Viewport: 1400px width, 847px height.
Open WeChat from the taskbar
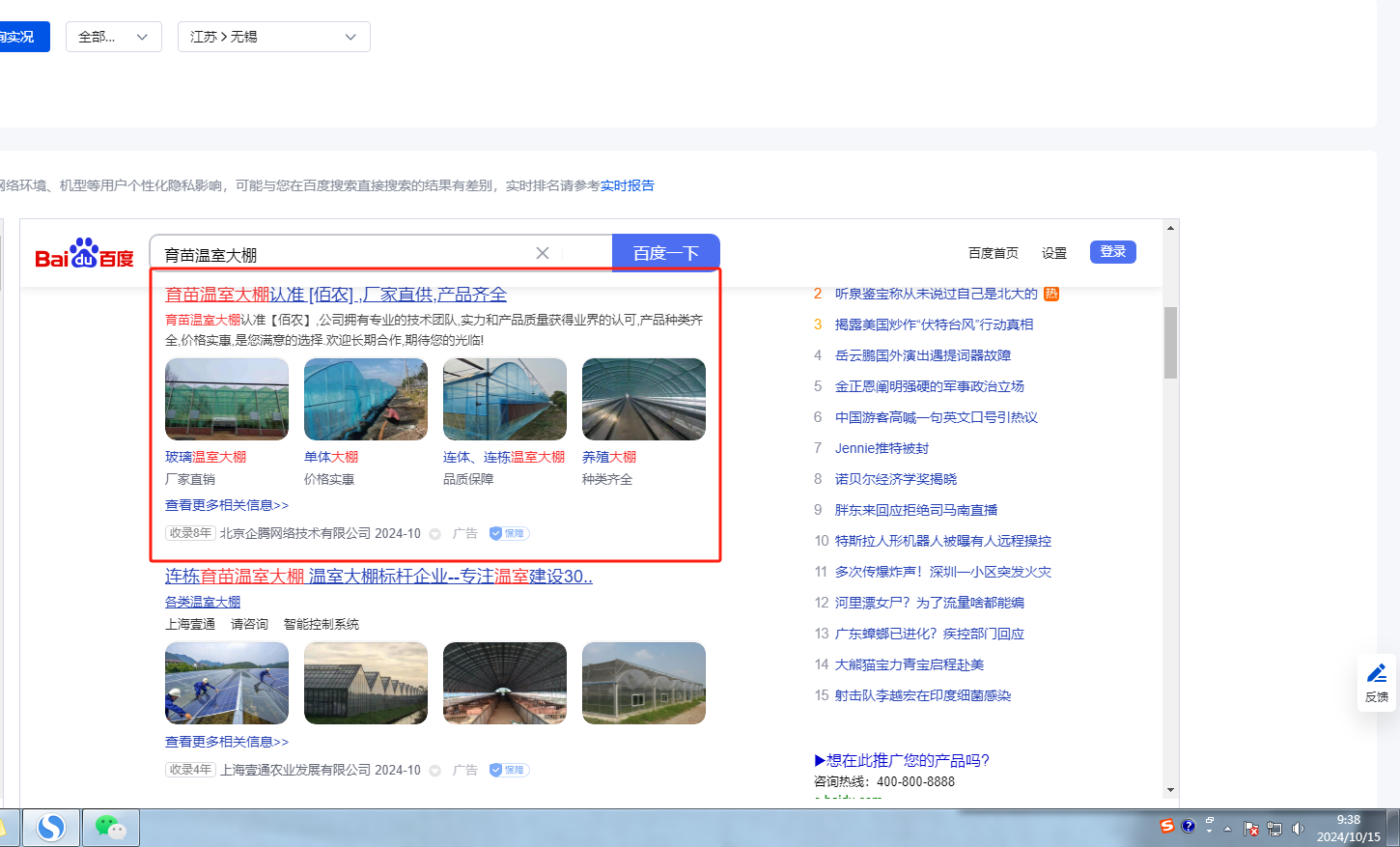pos(110,828)
